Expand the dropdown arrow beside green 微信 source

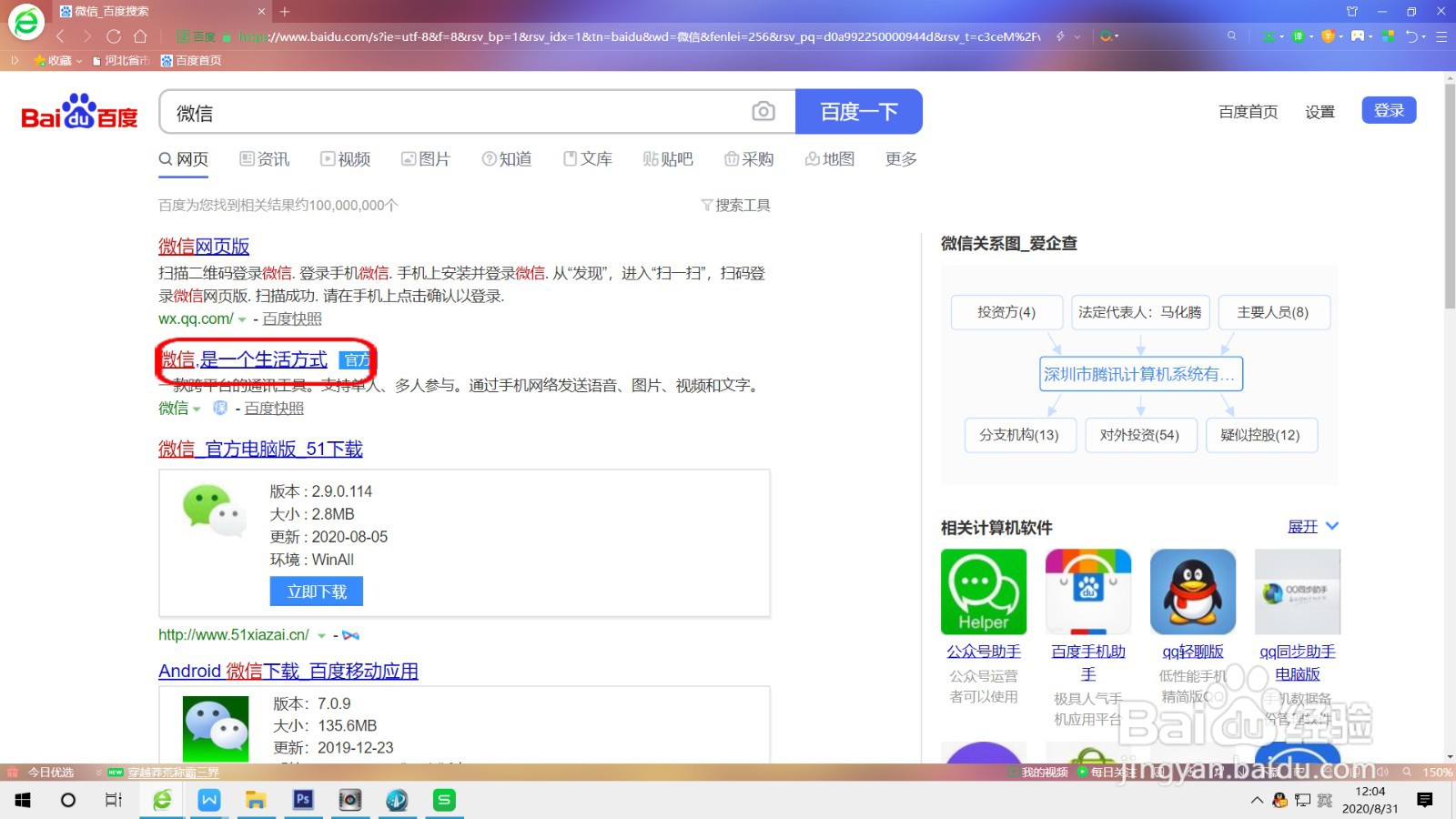(x=197, y=409)
